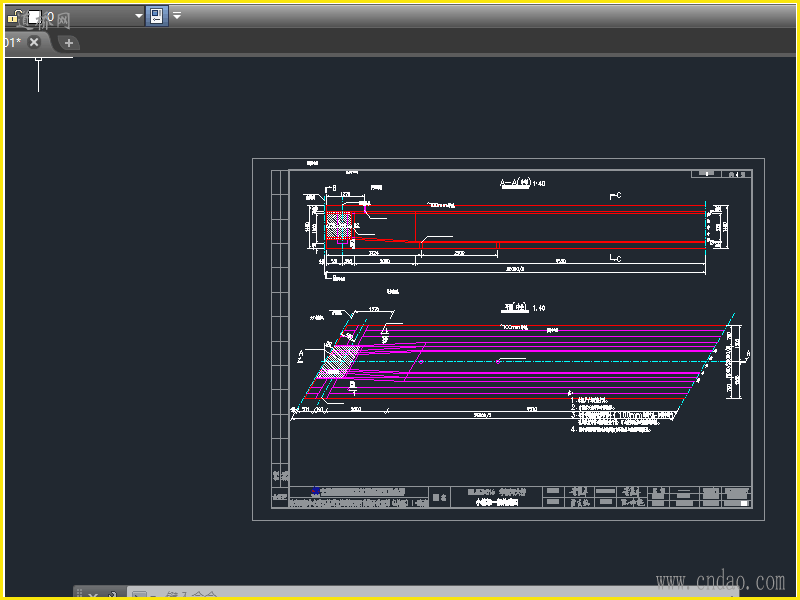The width and height of the screenshot is (800, 600).
Task: Click the layer state icon beside layer dropdown
Action: click(157, 16)
